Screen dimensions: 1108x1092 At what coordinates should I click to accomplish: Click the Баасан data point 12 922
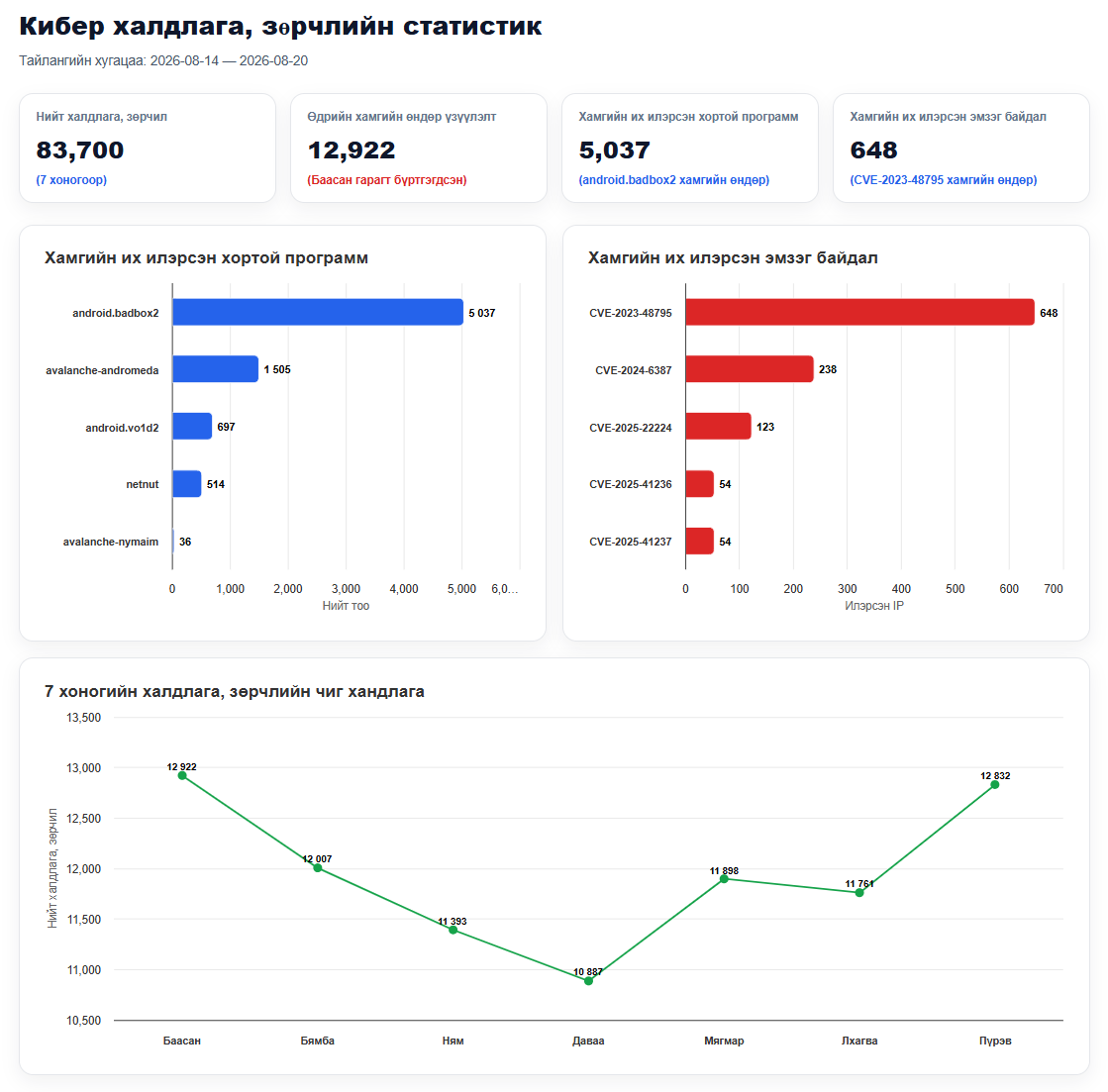[x=182, y=775]
